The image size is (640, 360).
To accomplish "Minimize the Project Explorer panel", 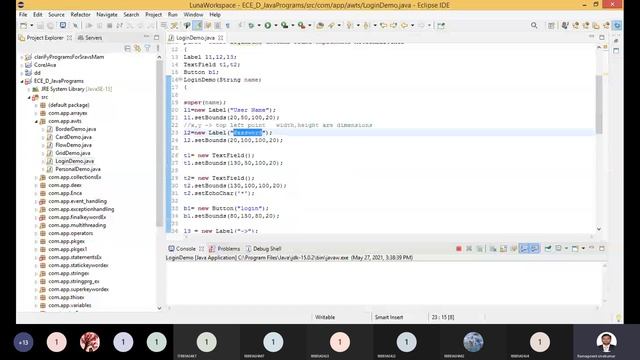I will coord(147,37).
